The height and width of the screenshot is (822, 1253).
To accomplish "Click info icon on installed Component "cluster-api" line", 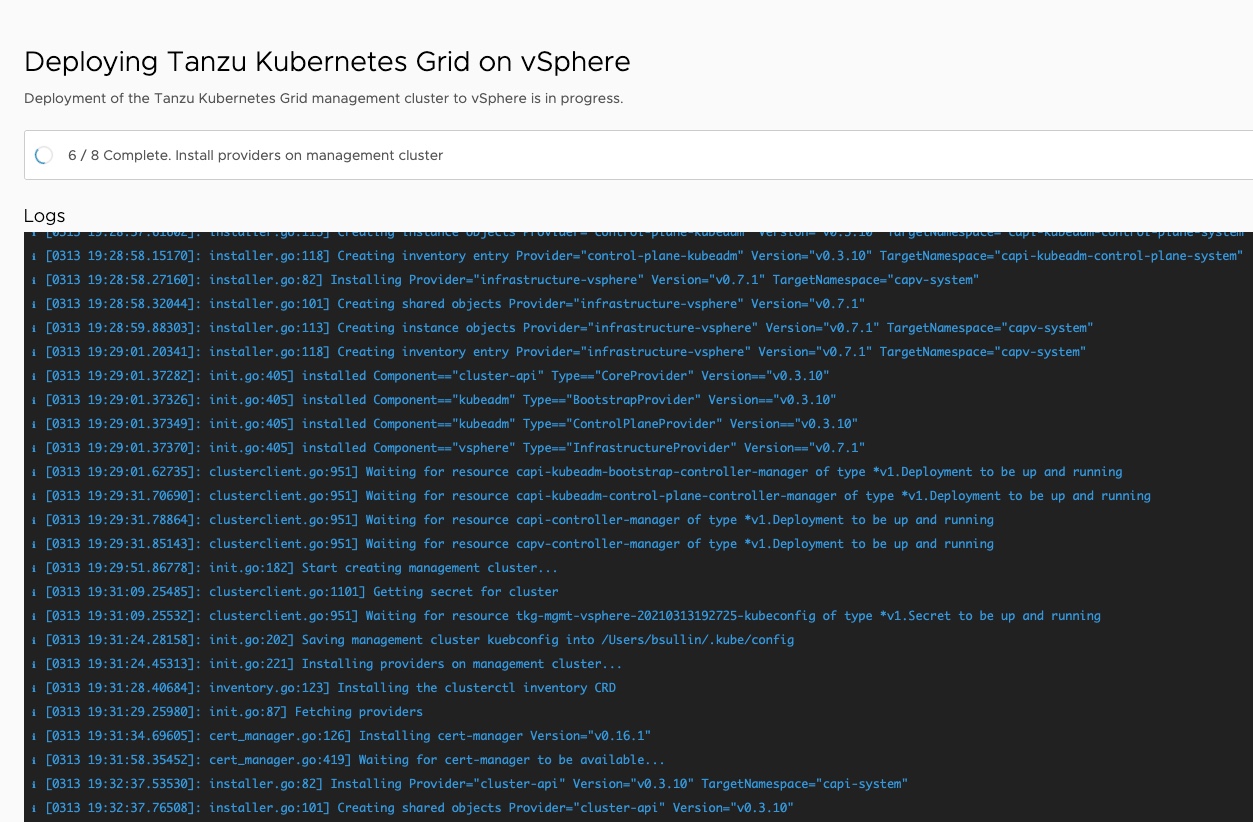I will [34, 376].
